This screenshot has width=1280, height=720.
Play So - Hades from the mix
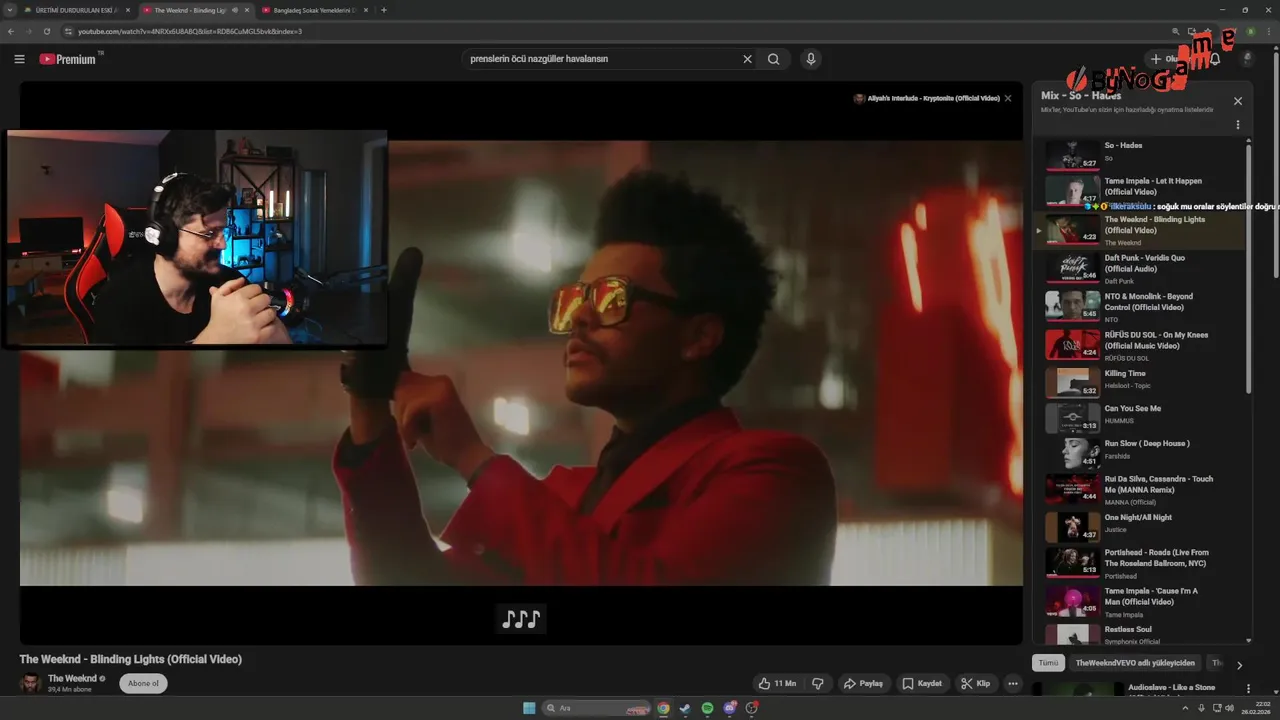tap(1139, 155)
